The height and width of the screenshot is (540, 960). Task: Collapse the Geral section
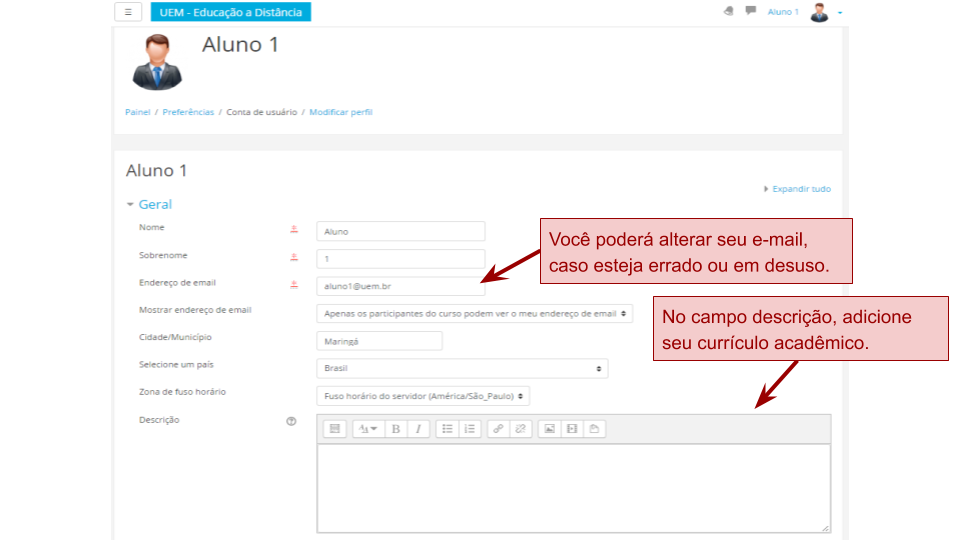point(149,204)
